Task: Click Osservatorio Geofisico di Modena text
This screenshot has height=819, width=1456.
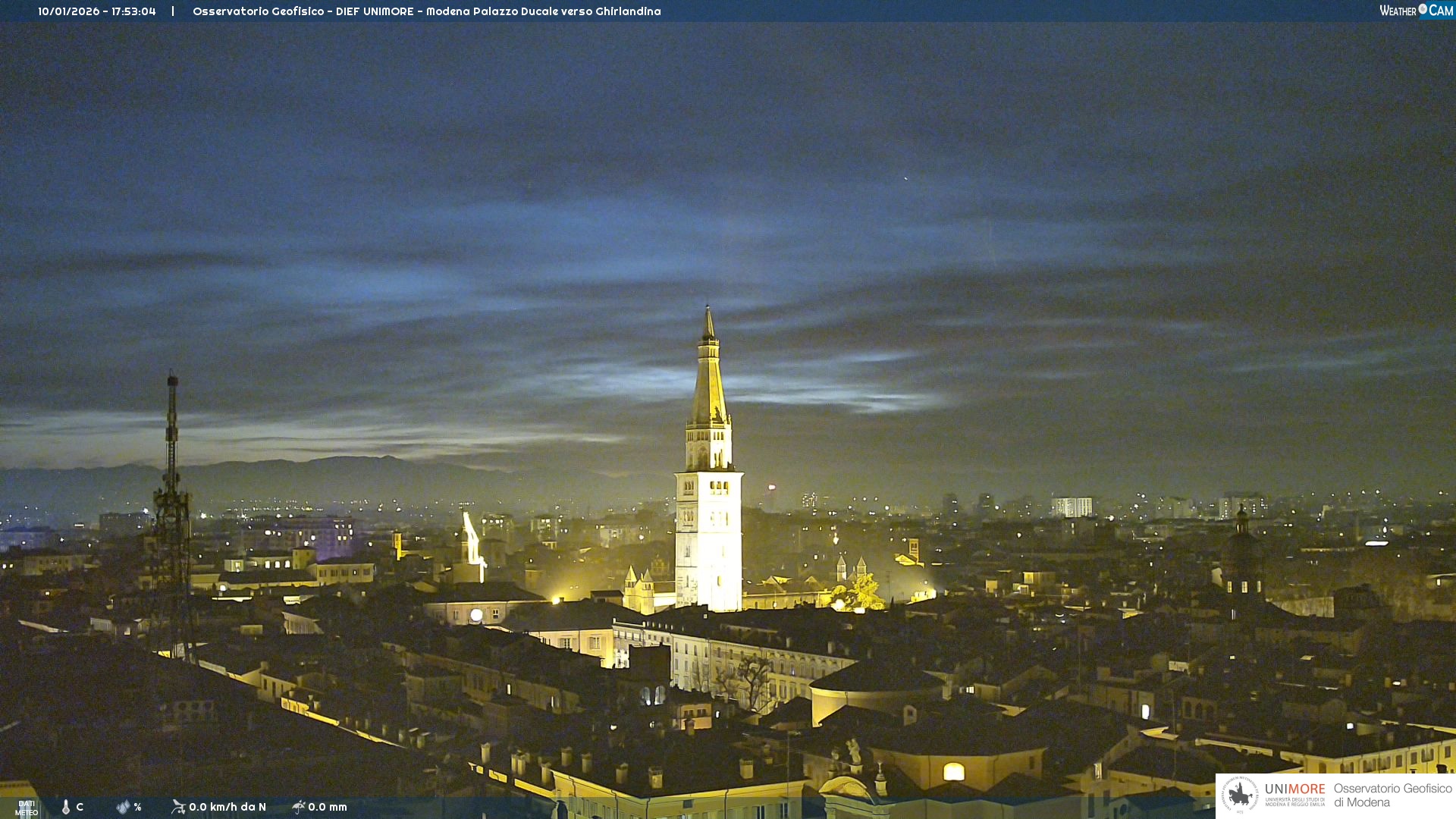Action: (1392, 795)
